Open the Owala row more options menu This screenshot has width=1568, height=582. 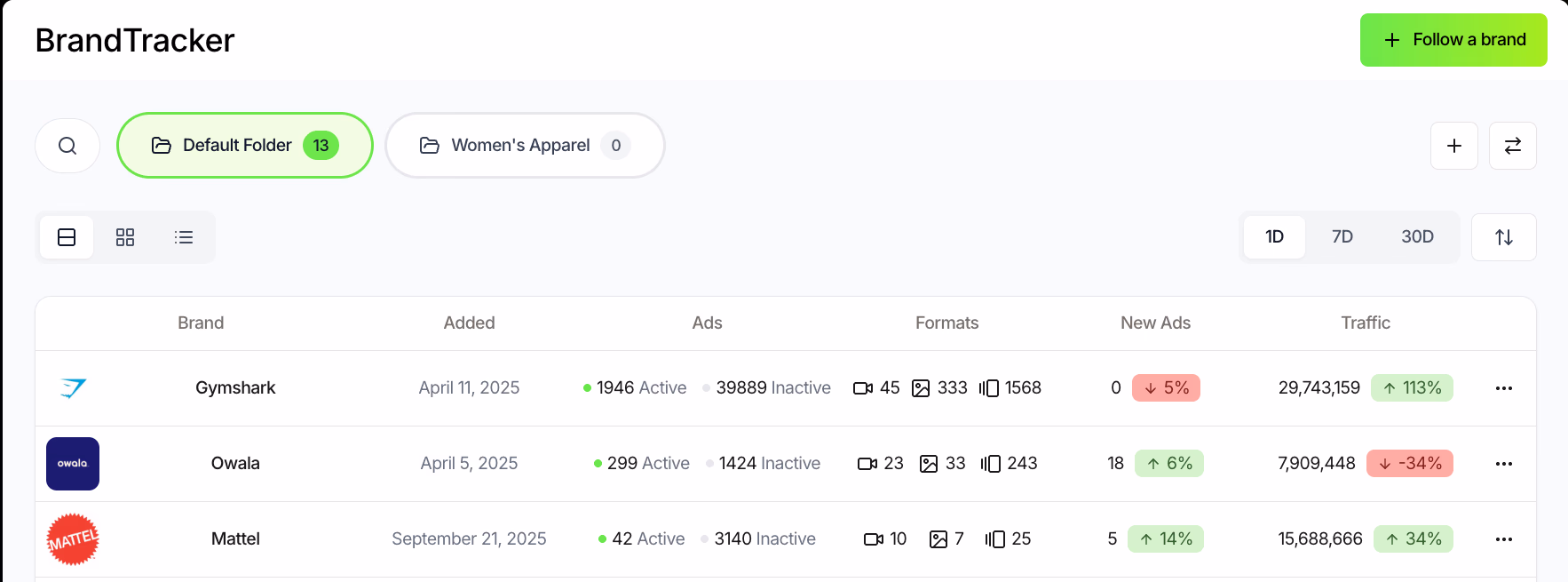click(x=1504, y=464)
